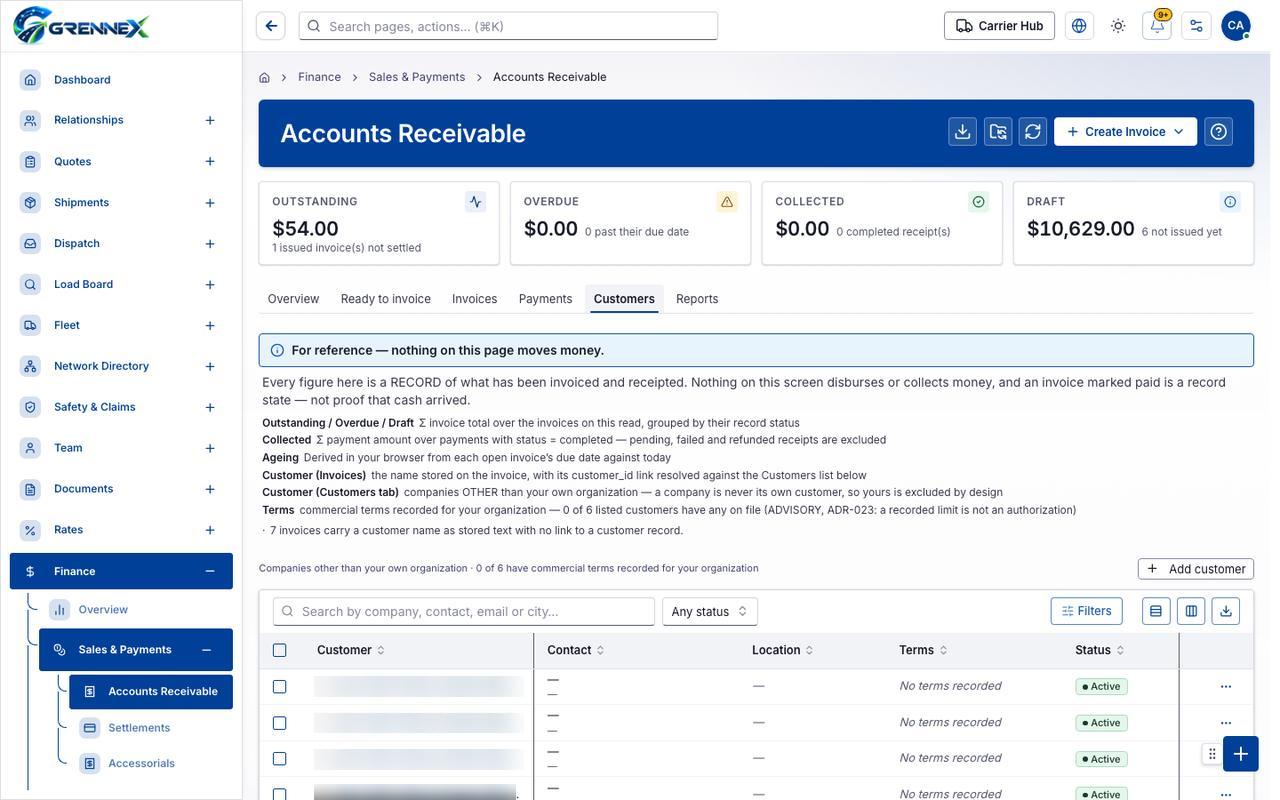
Task: Open the Create Invoice dropdown
Action: [1126, 132]
